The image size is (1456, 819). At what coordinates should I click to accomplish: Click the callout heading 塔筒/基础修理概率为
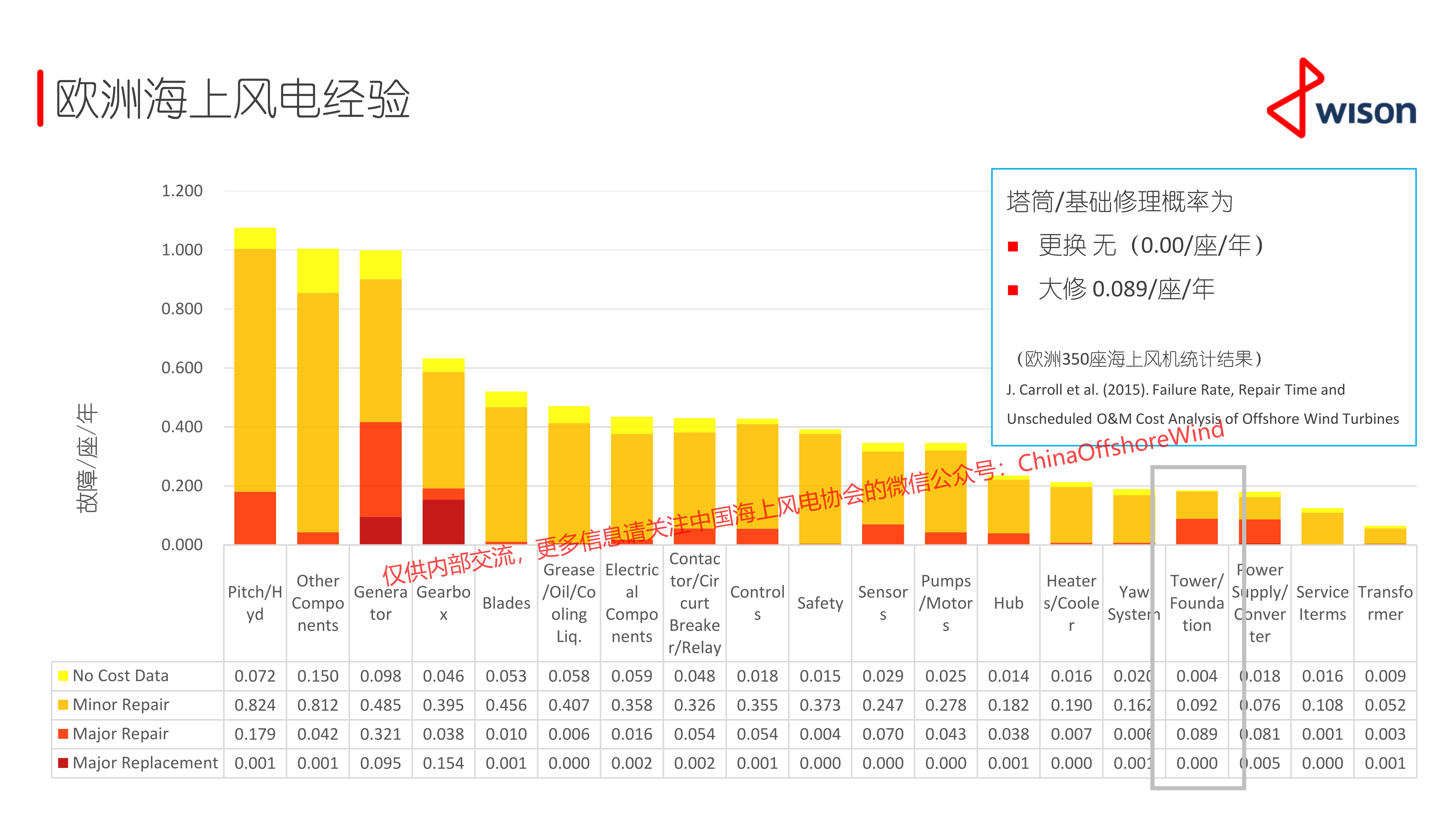[x=1119, y=202]
